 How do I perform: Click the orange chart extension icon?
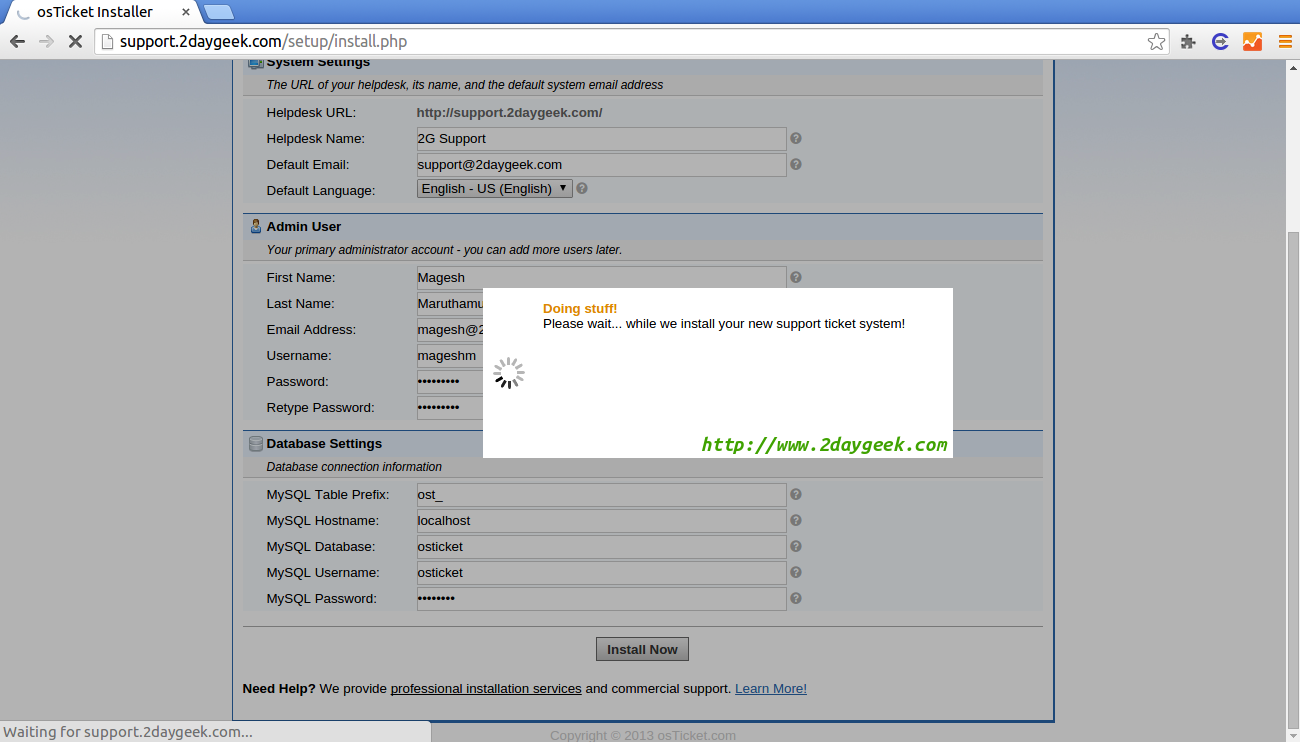click(x=1252, y=42)
